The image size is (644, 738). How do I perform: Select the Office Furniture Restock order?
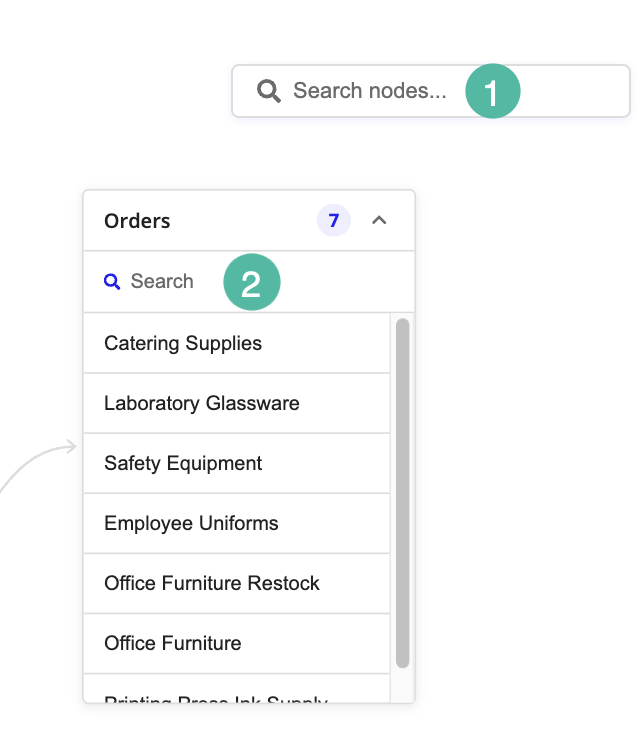237,583
